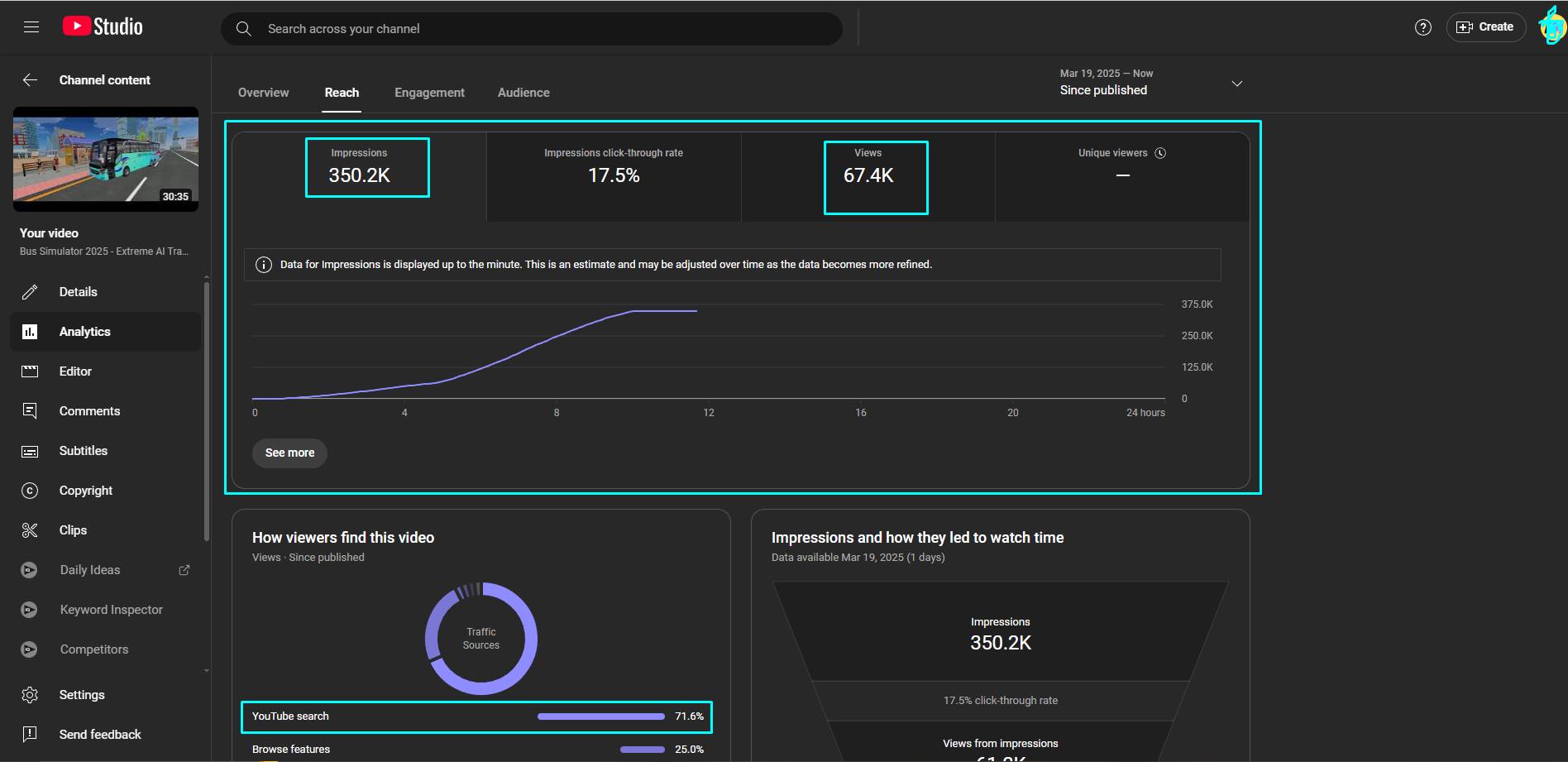The image size is (1568, 762).
Task: Open the Copyright menu item
Action: click(106, 491)
